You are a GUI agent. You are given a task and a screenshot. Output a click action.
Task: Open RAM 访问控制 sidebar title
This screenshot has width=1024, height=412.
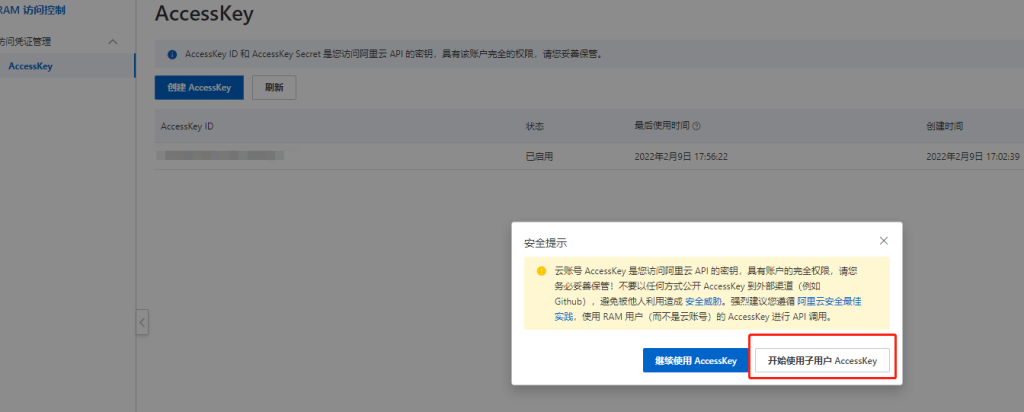click(33, 10)
